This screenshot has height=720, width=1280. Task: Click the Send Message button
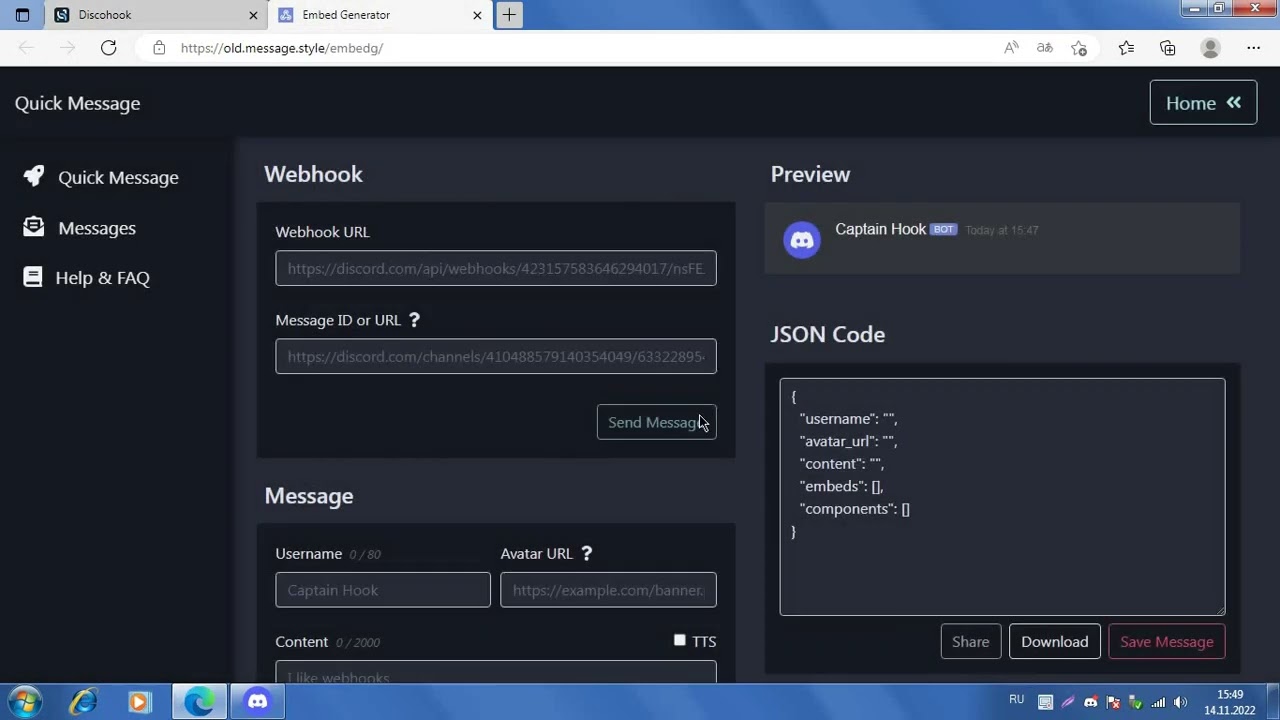coord(656,422)
